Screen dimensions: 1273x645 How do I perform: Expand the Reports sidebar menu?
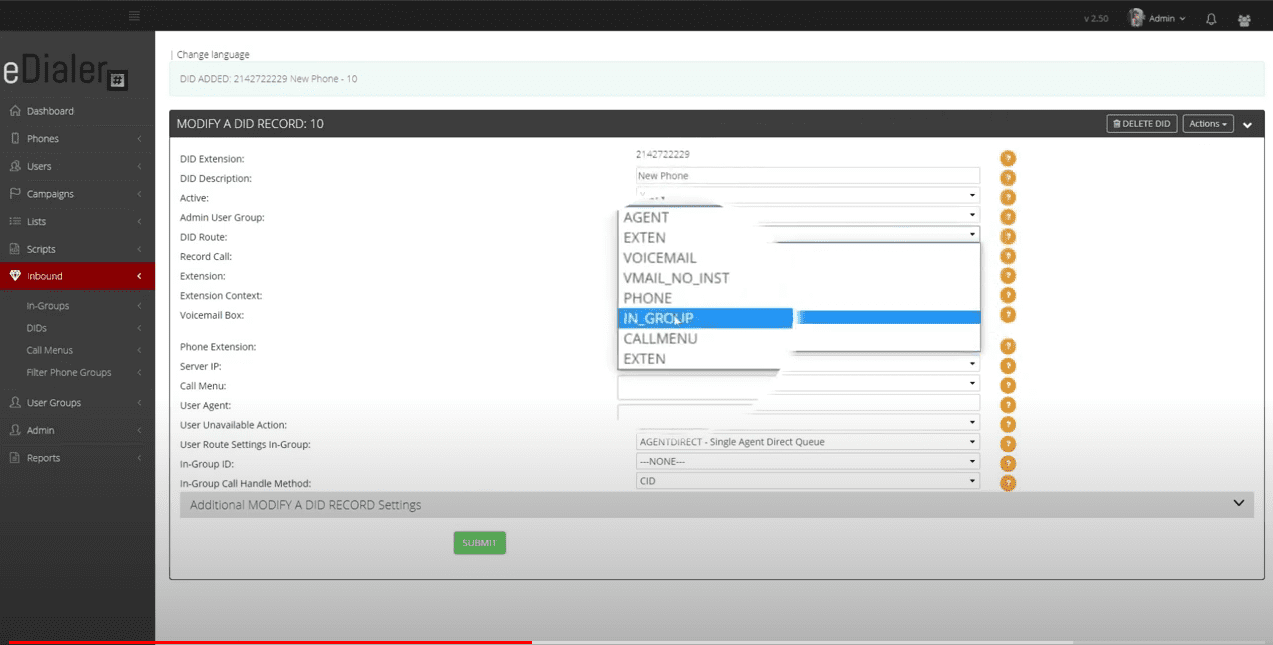77,458
